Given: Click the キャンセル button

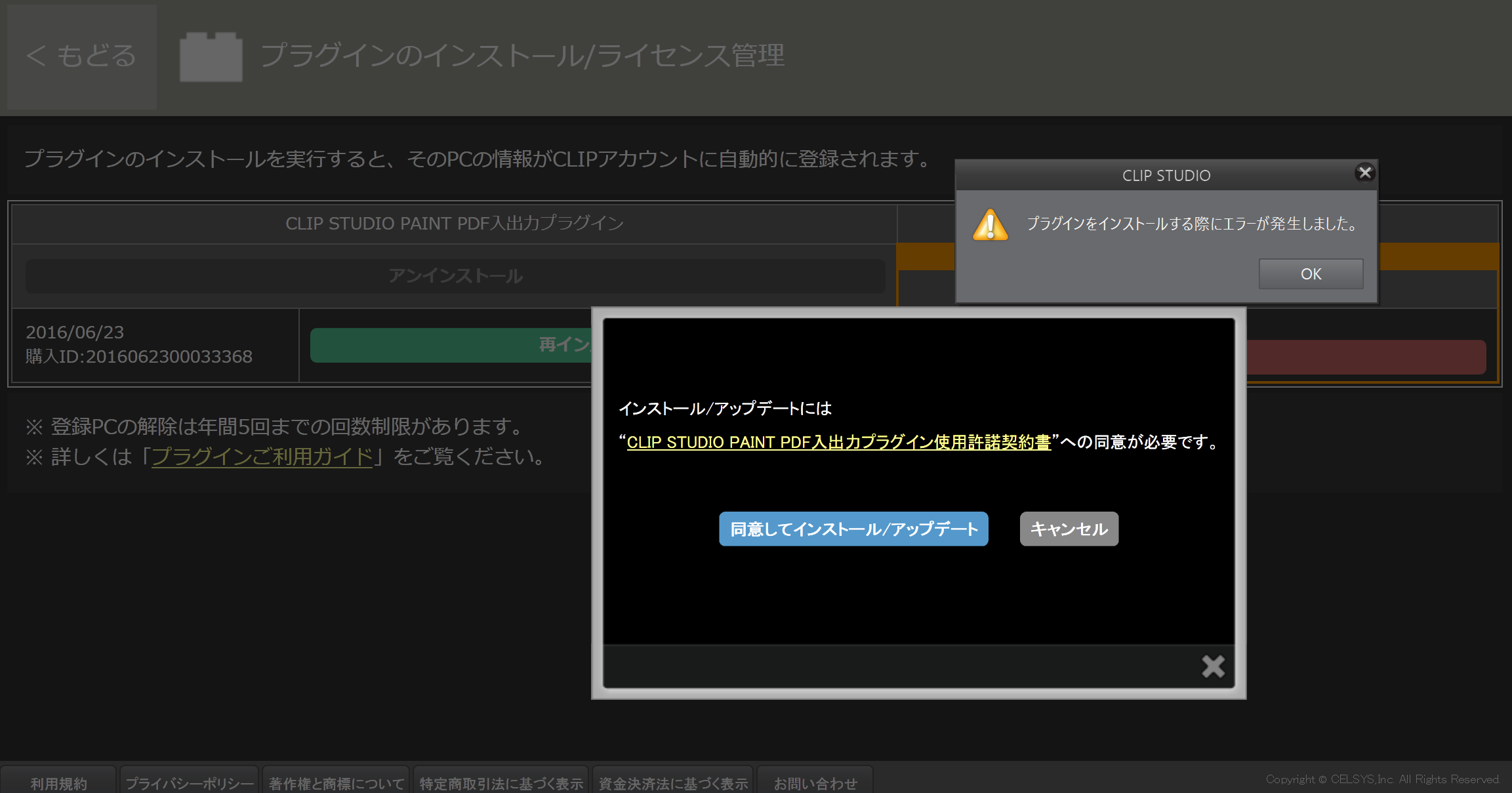Looking at the screenshot, I should click(1069, 529).
